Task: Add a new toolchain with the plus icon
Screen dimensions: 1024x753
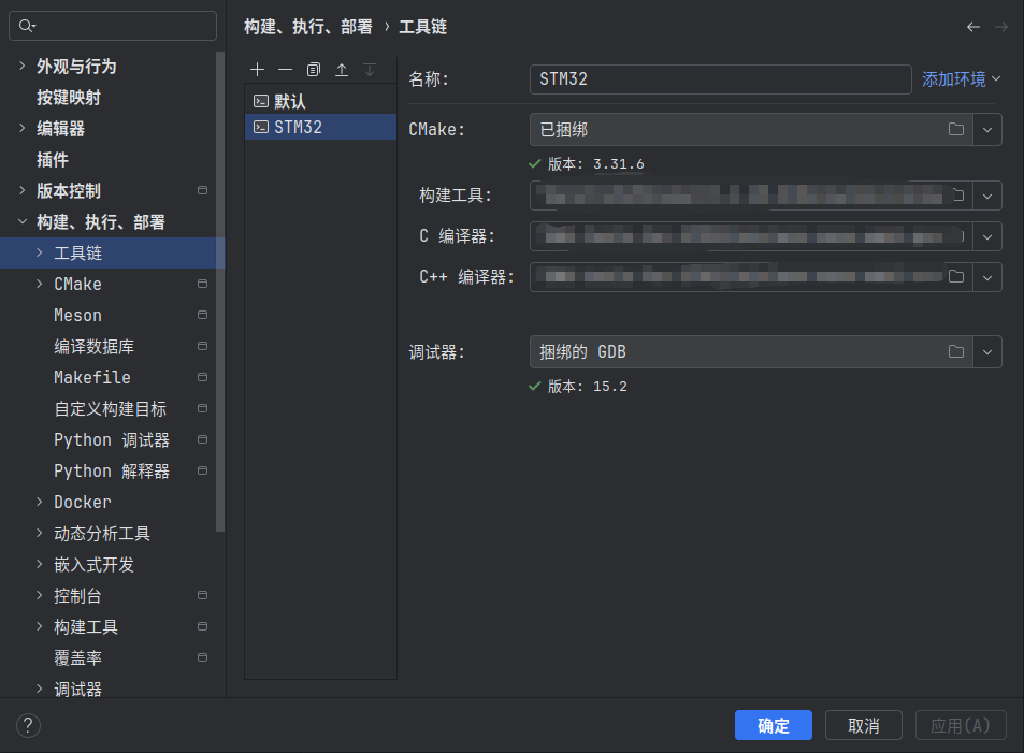Action: pos(256,69)
